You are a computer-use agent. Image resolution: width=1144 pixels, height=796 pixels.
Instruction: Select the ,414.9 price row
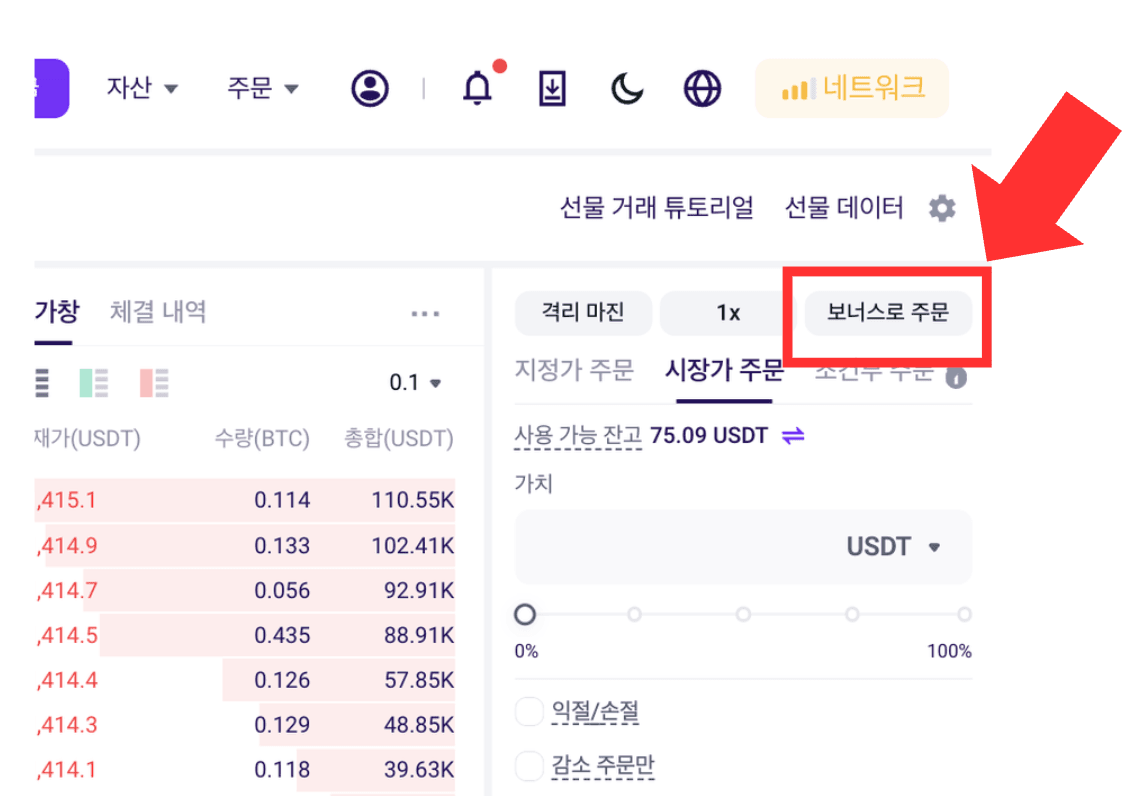pyautogui.click(x=244, y=545)
